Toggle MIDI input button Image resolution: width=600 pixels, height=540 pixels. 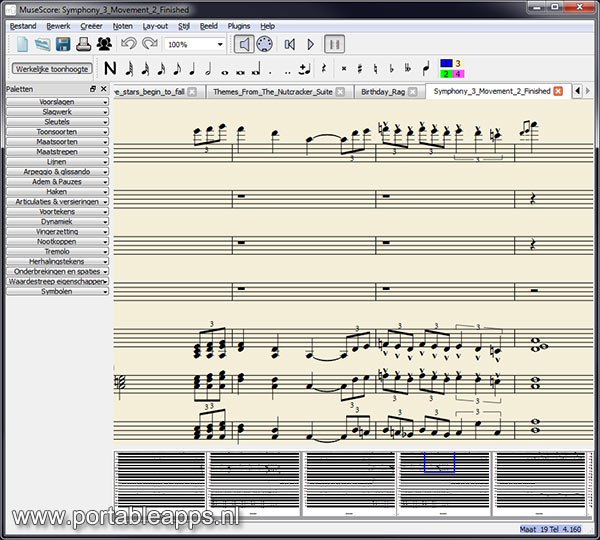(264, 44)
